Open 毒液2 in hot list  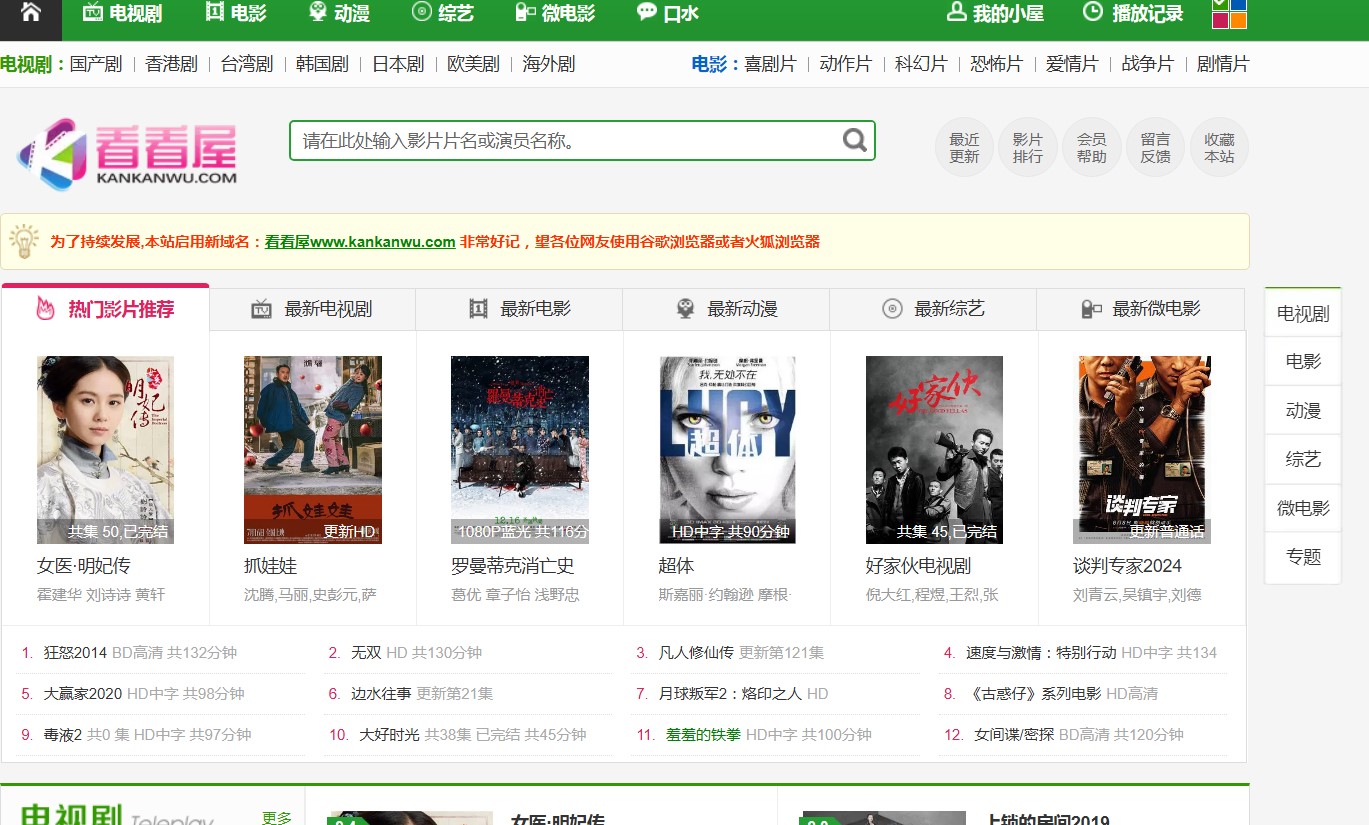click(63, 735)
